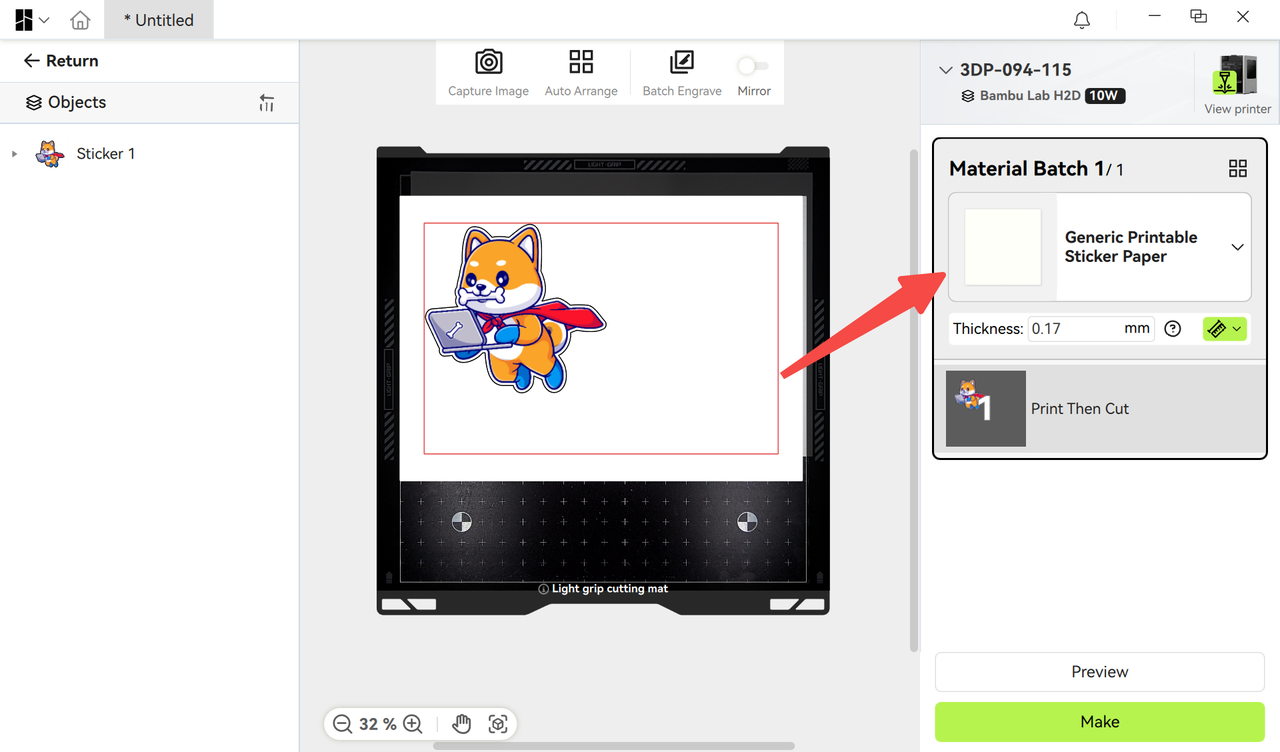
Task: Zoom out the canvas with minus icon
Action: (x=342, y=724)
